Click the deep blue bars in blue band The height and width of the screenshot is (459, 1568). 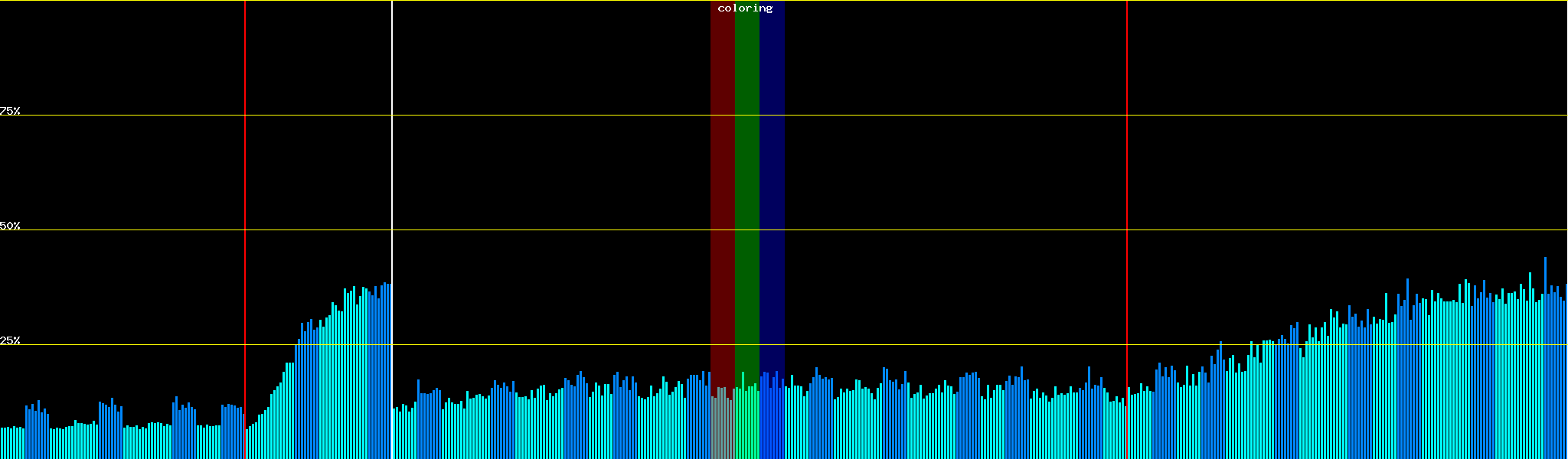(772, 421)
